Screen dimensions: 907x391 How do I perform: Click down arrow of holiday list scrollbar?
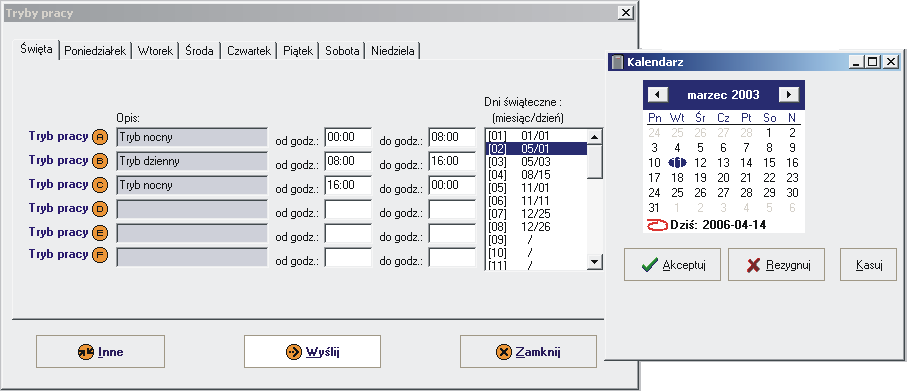[595, 262]
